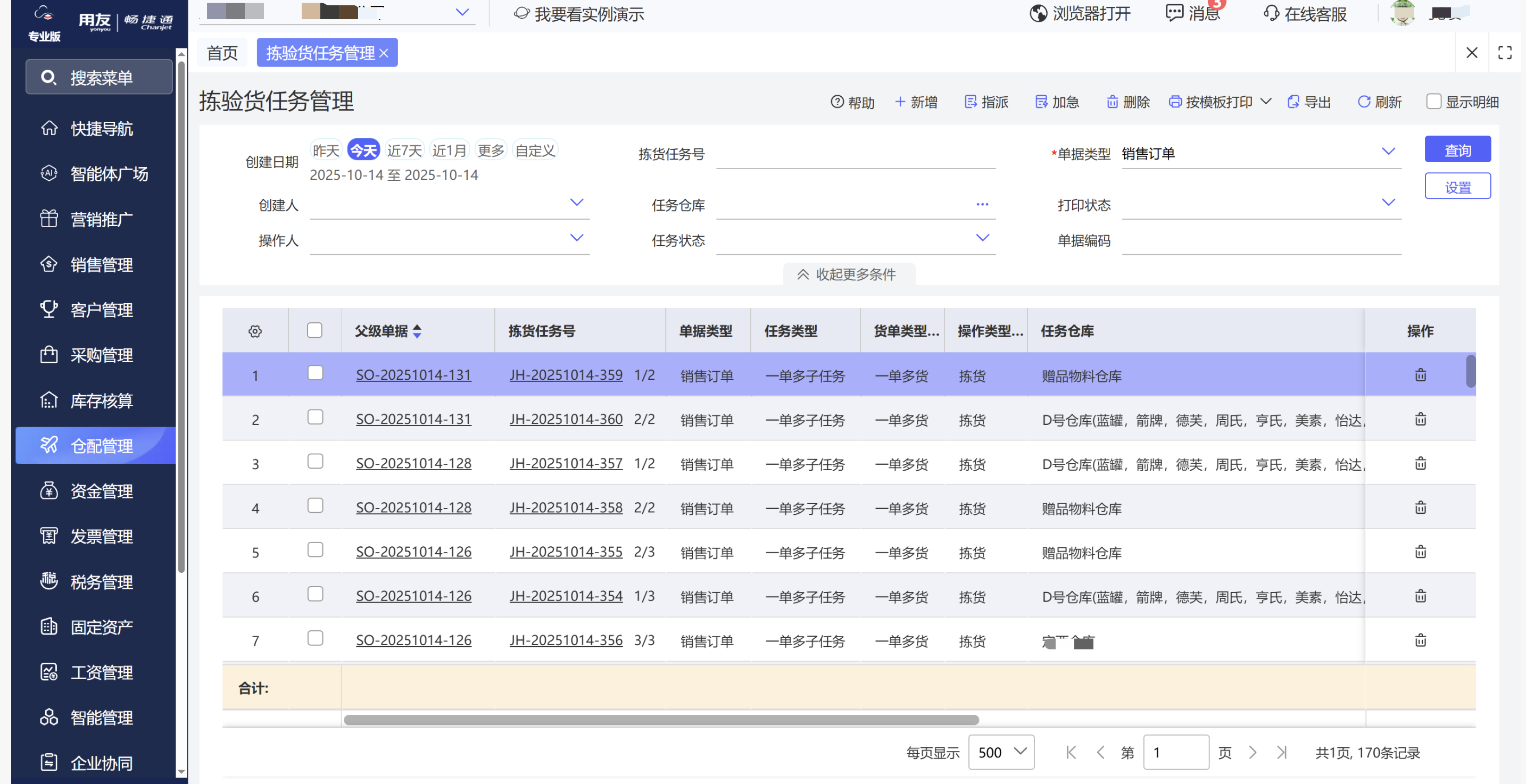This screenshot has width=1526, height=784.
Task: Click the 刷新 refresh icon
Action: pos(1363,102)
